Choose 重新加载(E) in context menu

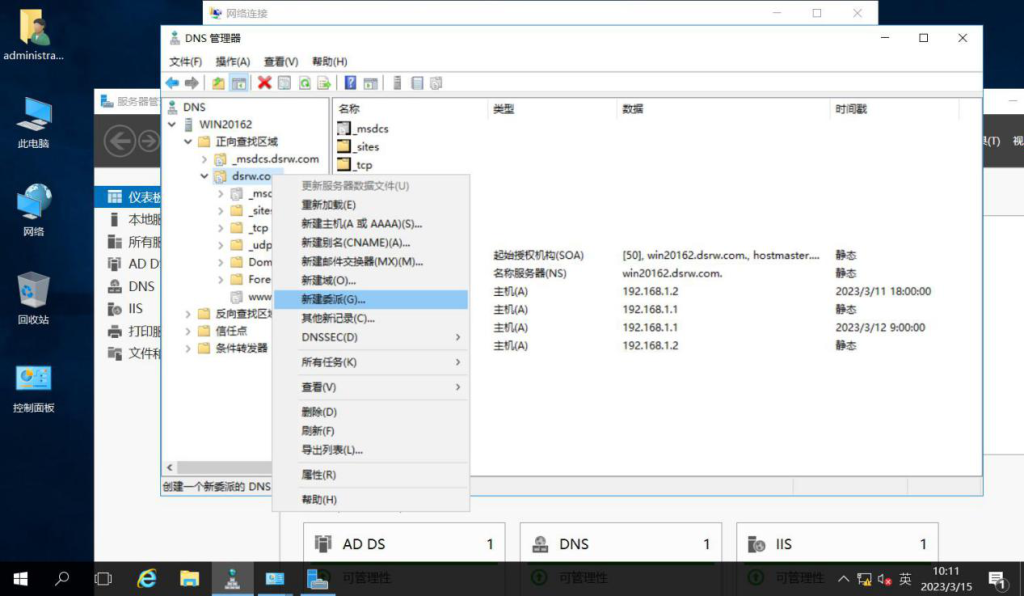pyautogui.click(x=370, y=205)
